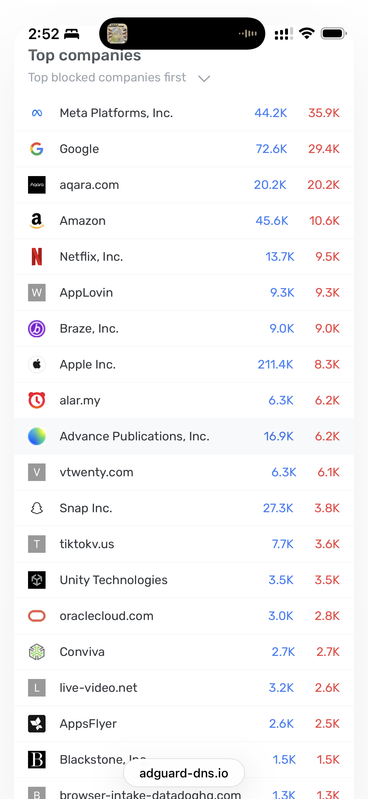
Task: Select the aqara.com company entry
Action: [x=184, y=185]
